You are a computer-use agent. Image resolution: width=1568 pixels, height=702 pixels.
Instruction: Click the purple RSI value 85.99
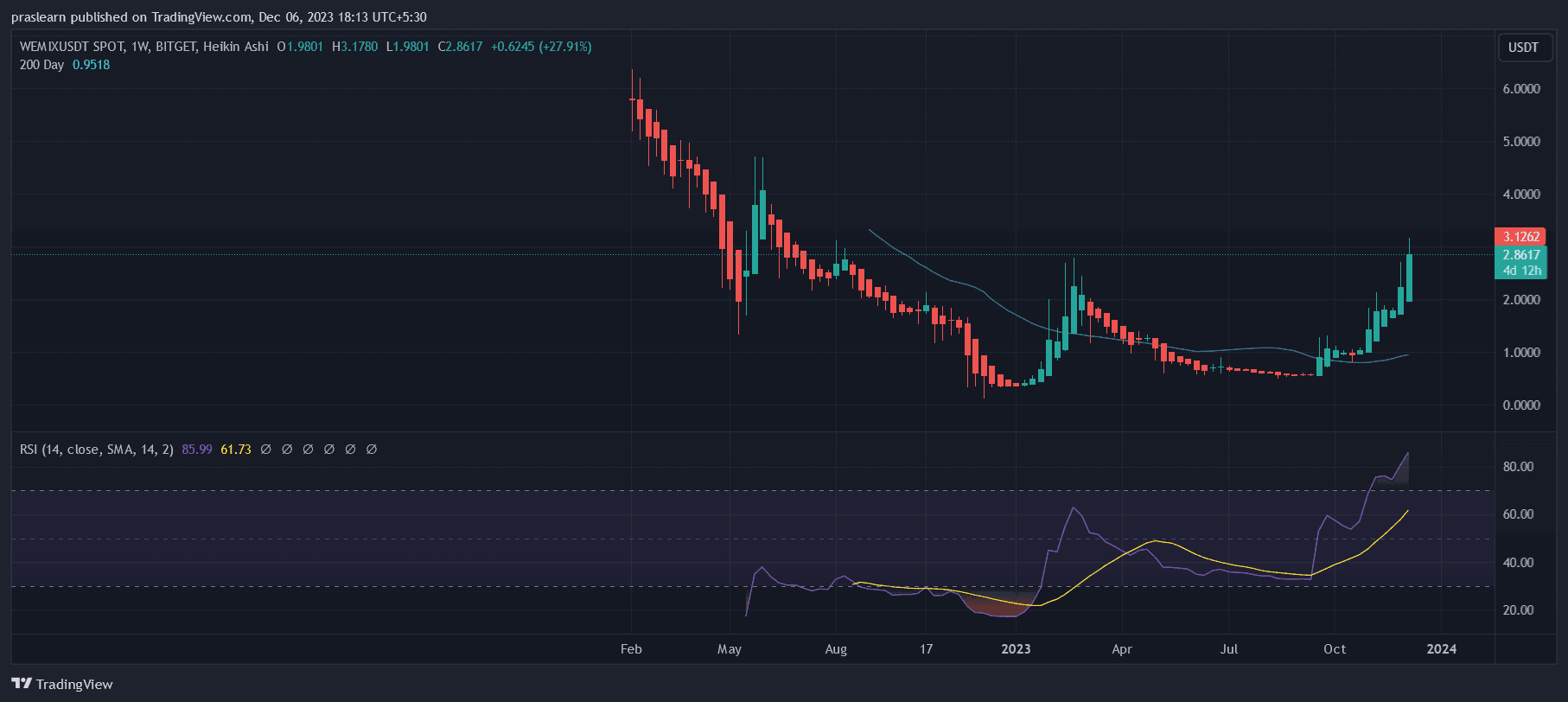click(197, 450)
